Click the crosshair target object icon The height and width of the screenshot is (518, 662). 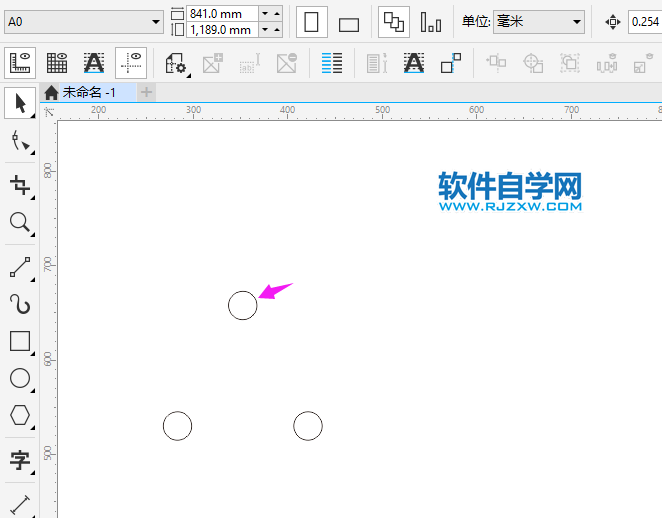tap(533, 63)
